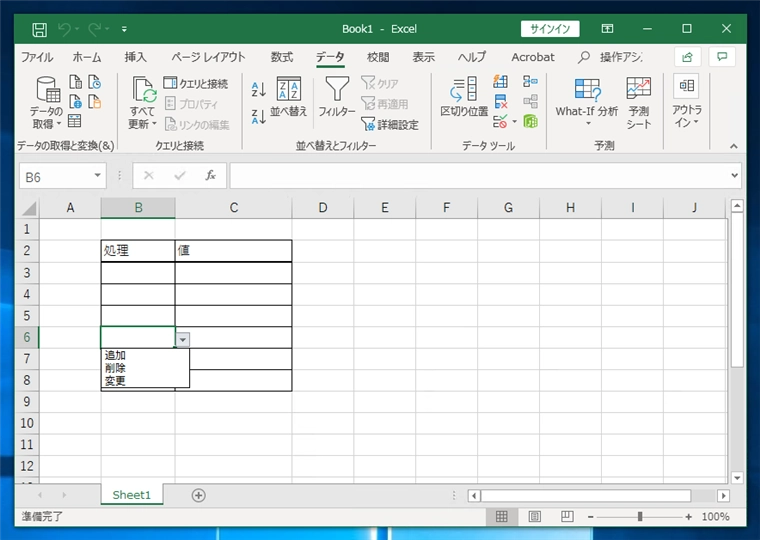Switch to Page Layout view in status bar
Image resolution: width=760 pixels, height=540 pixels.
pos(535,517)
